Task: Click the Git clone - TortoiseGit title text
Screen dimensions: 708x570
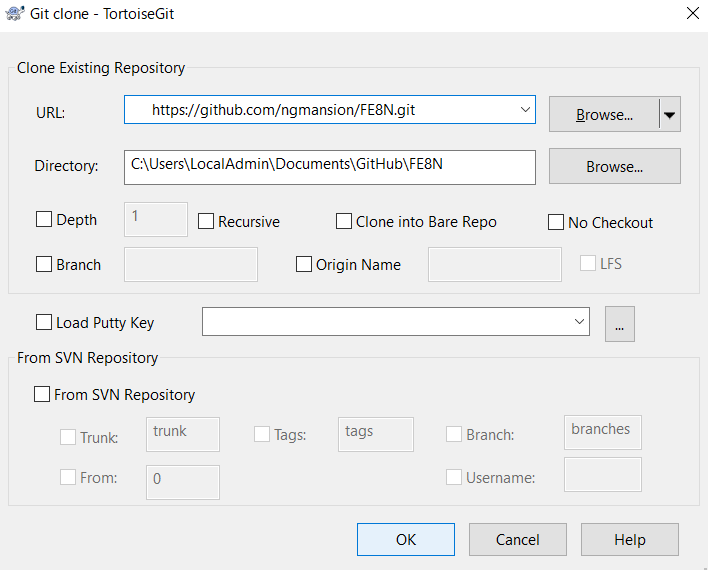Action: [102, 14]
